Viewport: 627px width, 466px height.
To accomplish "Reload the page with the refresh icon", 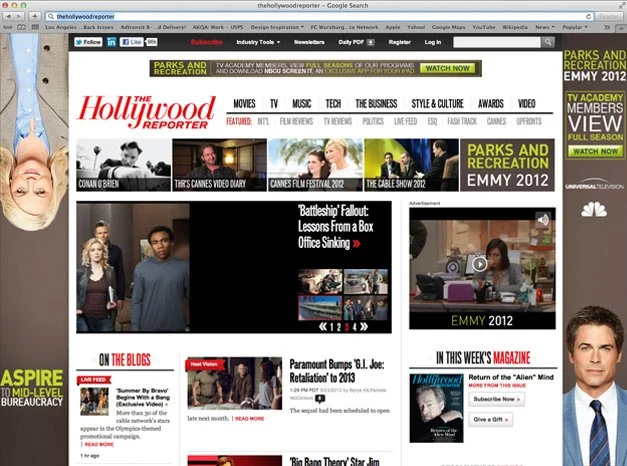I will [x=589, y=16].
